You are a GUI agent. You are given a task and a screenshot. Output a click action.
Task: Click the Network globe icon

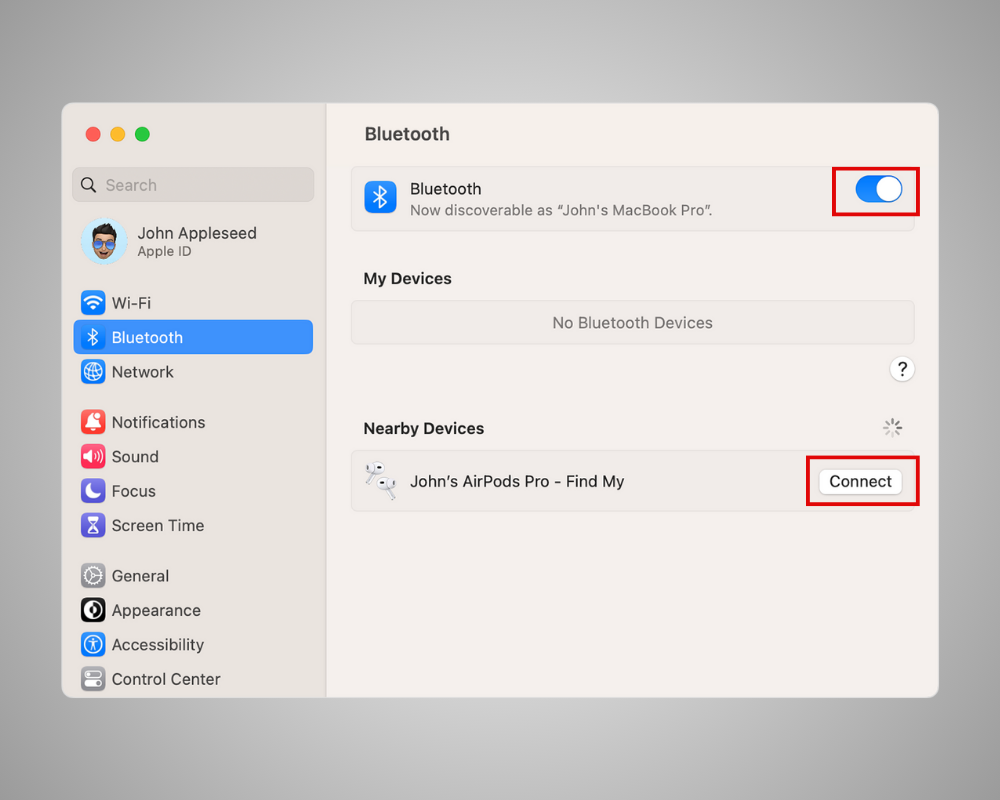pos(93,371)
